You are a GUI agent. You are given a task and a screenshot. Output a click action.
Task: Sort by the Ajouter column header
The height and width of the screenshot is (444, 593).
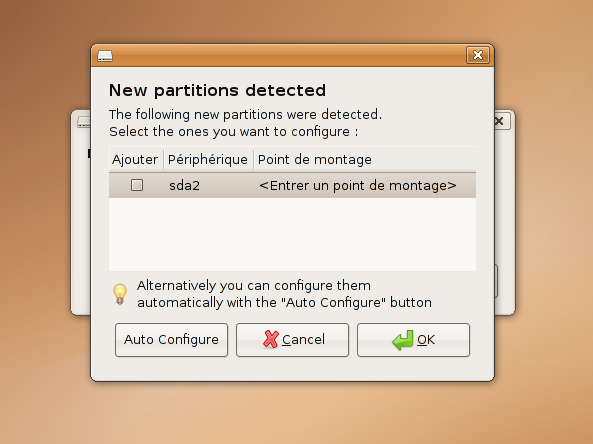pos(135,160)
